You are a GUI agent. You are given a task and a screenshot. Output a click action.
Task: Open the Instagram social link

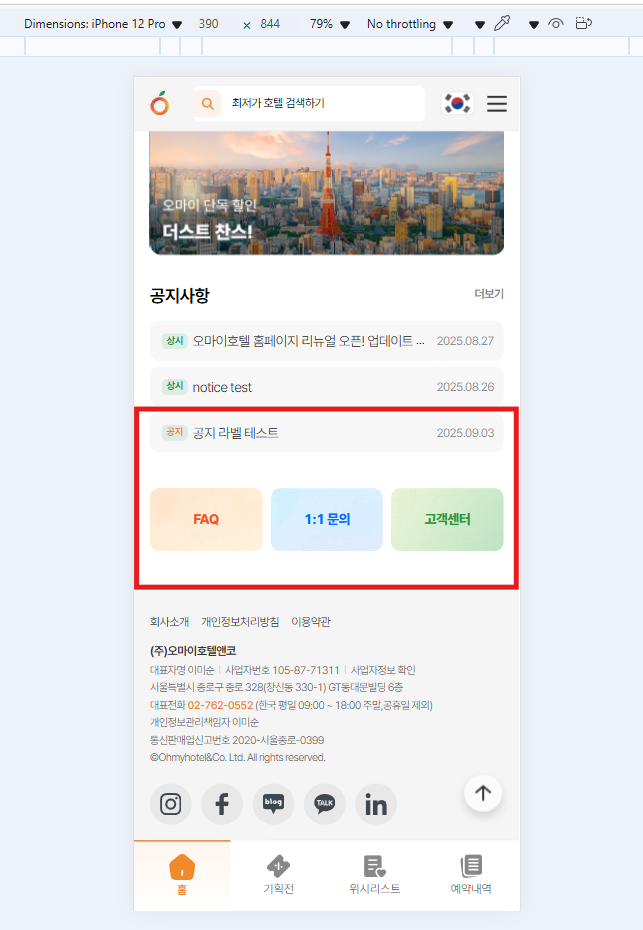coord(171,804)
